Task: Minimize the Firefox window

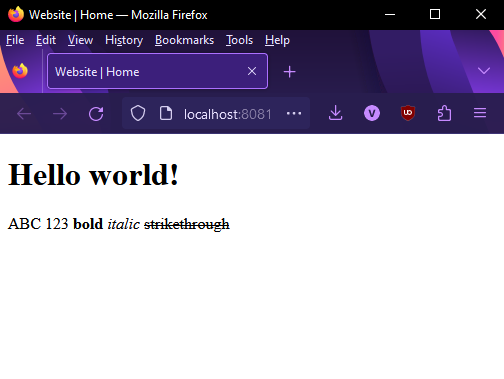Action: coord(390,14)
